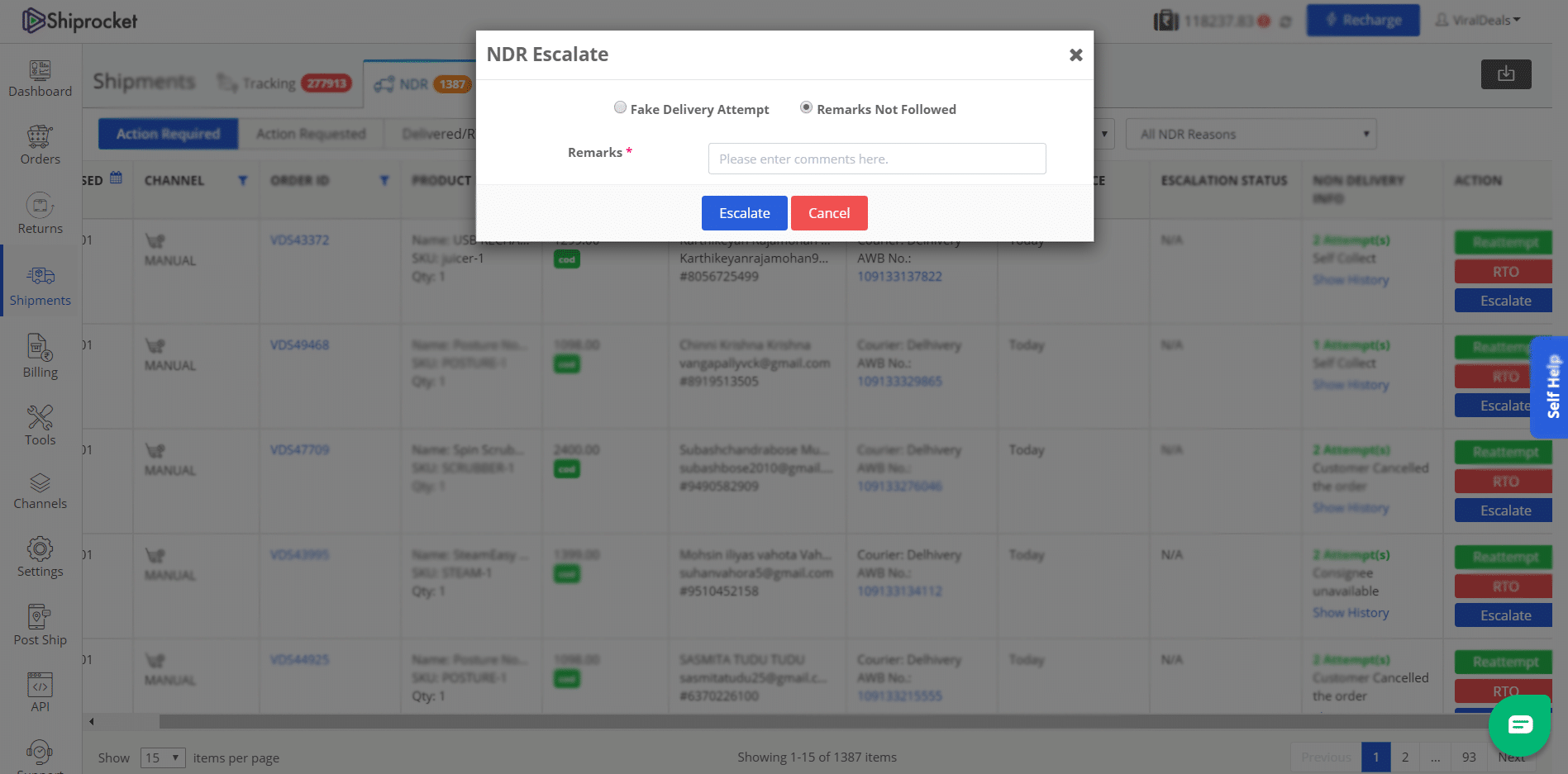Select Action Required sub-tab

point(168,134)
